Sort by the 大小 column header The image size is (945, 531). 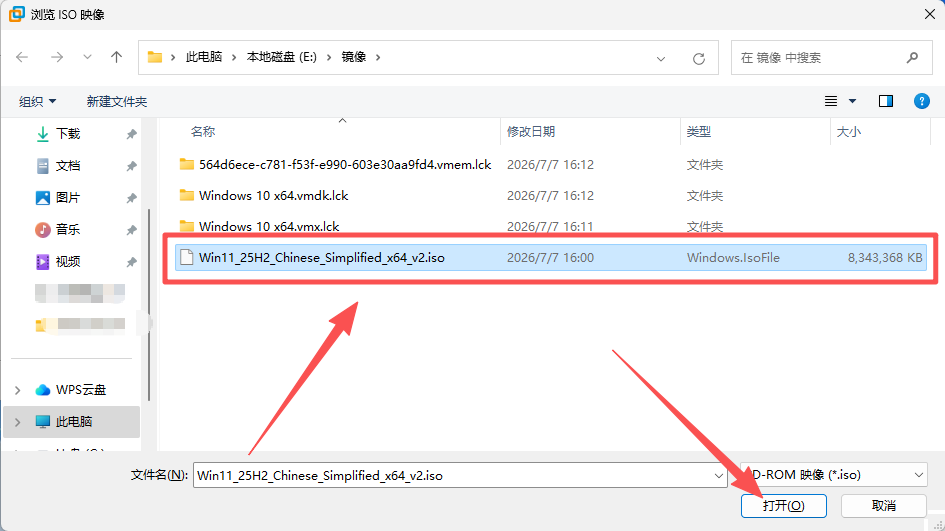(849, 131)
